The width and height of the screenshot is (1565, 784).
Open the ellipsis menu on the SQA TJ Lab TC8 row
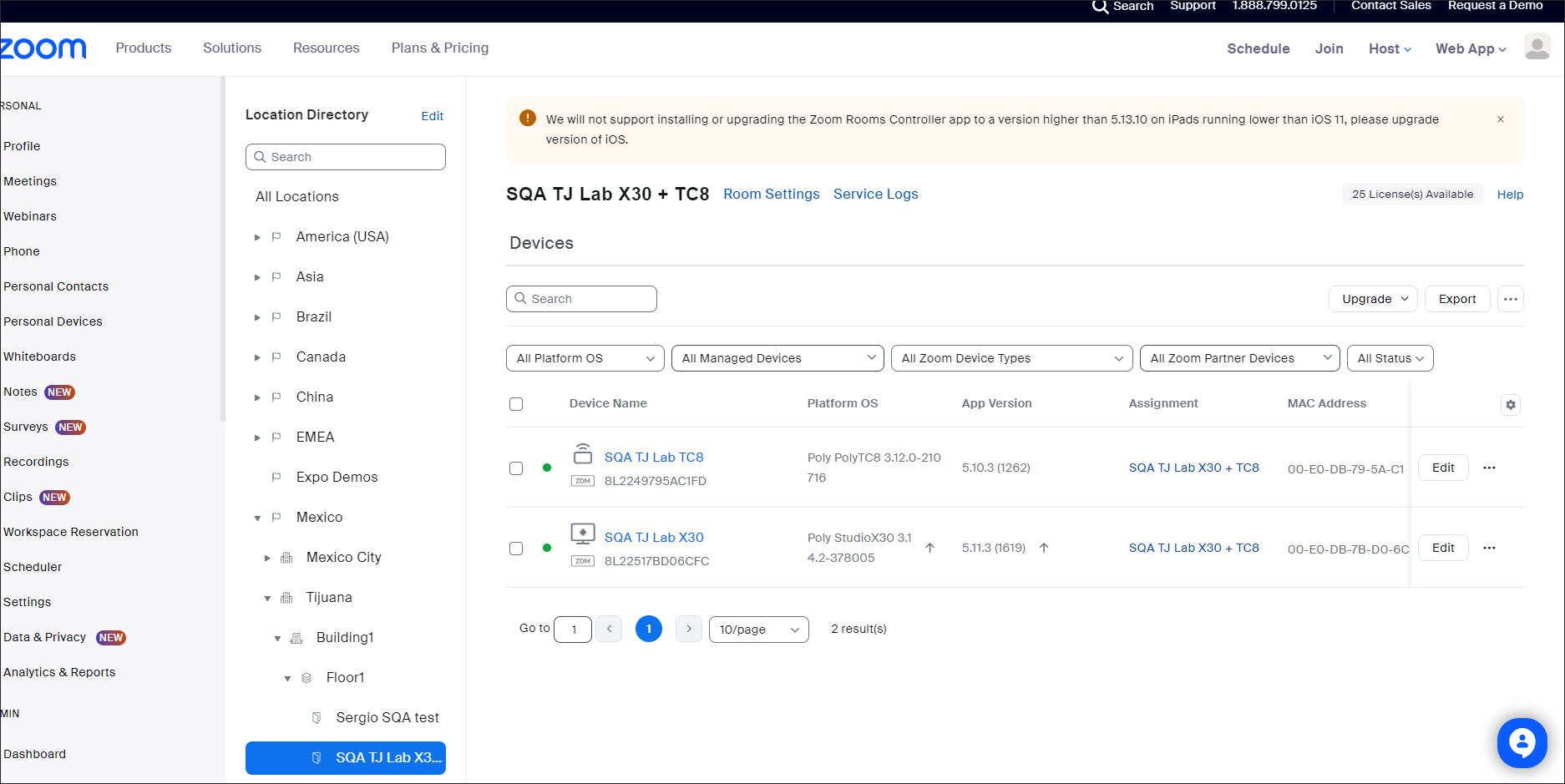coord(1490,468)
